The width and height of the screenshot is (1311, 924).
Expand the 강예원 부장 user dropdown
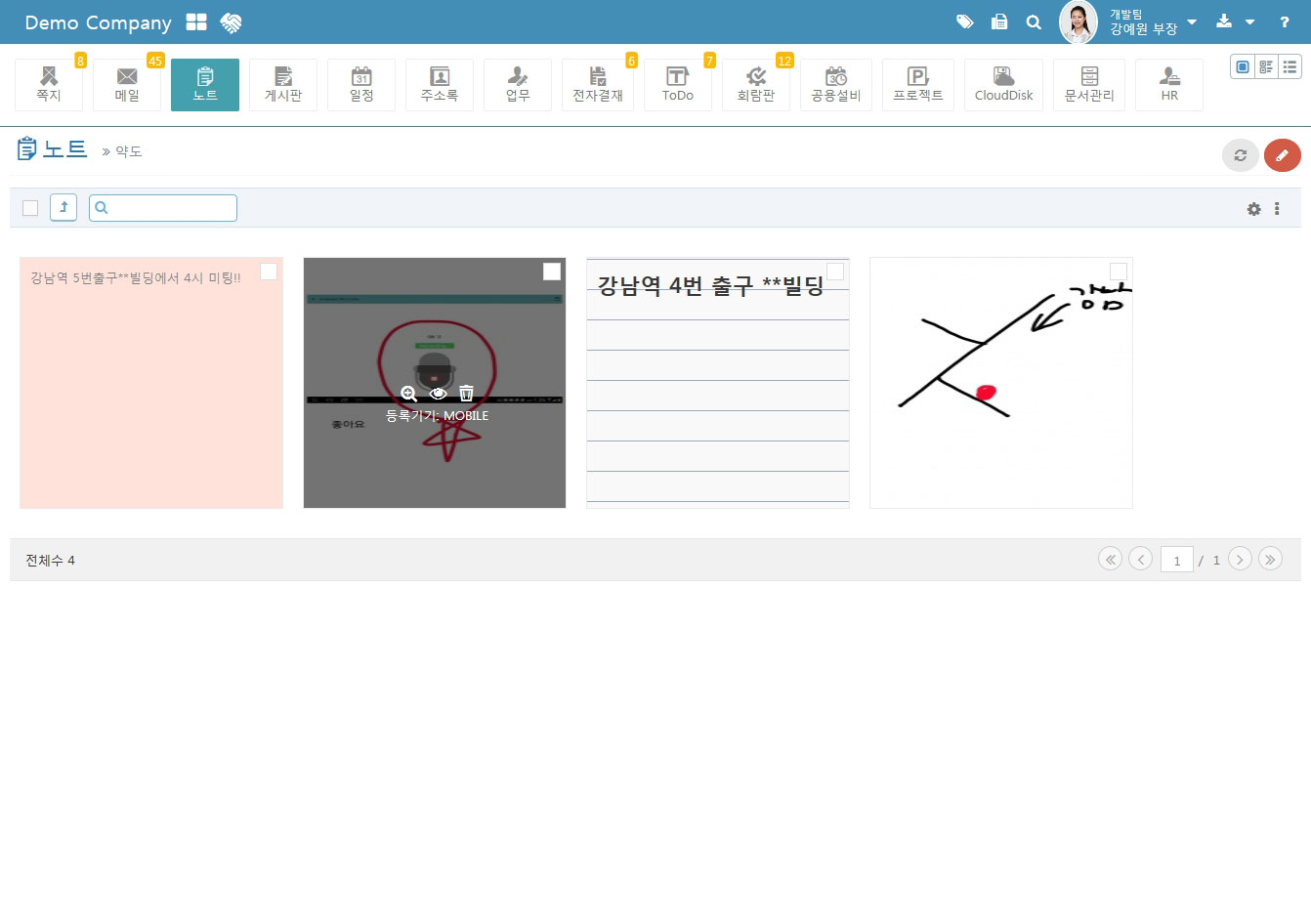click(1192, 21)
